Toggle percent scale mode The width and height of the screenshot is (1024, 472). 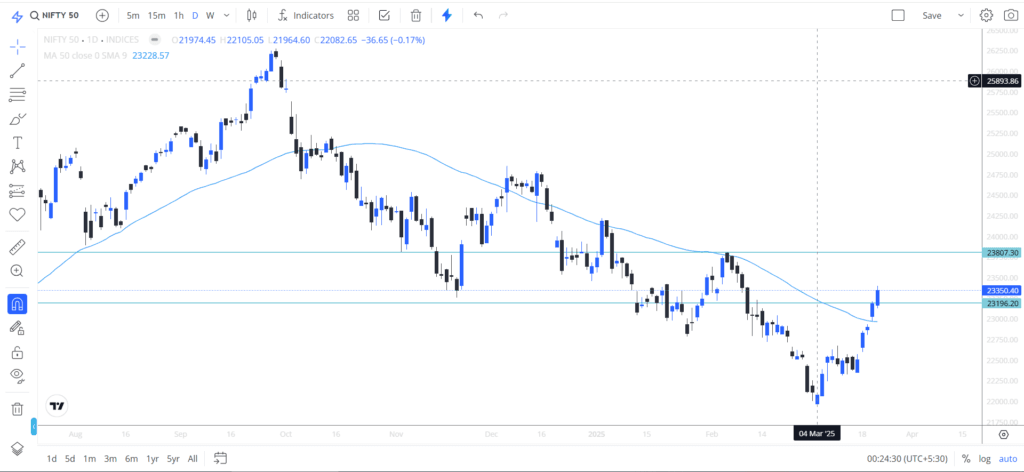click(966, 458)
